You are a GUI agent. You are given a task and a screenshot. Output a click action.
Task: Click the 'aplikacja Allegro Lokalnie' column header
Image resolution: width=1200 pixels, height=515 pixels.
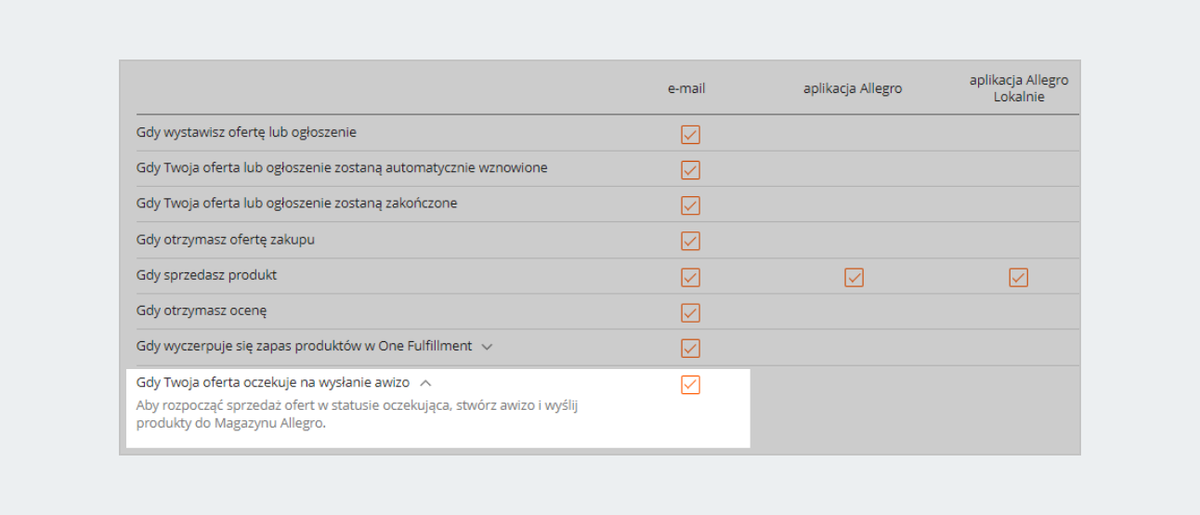[1018, 88]
